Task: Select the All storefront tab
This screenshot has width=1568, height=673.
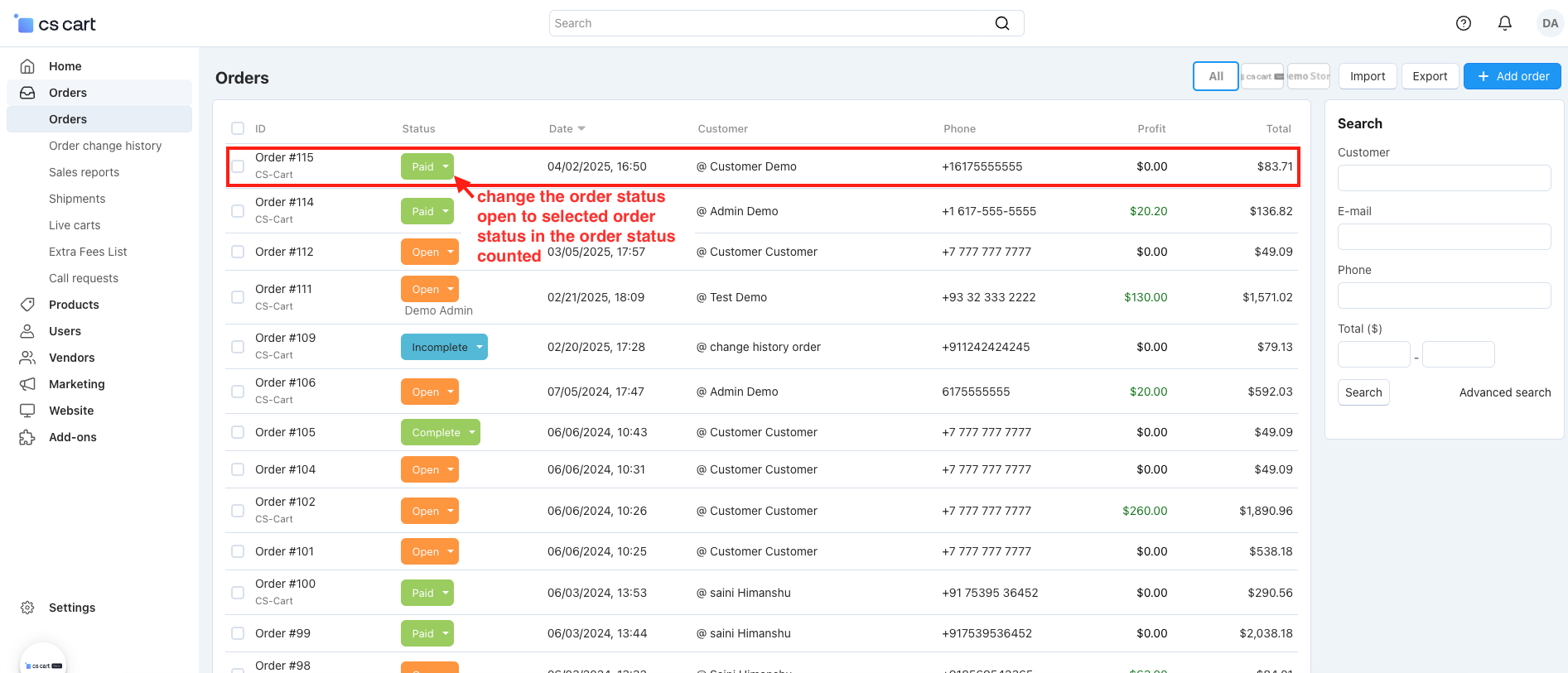Action: tap(1215, 76)
